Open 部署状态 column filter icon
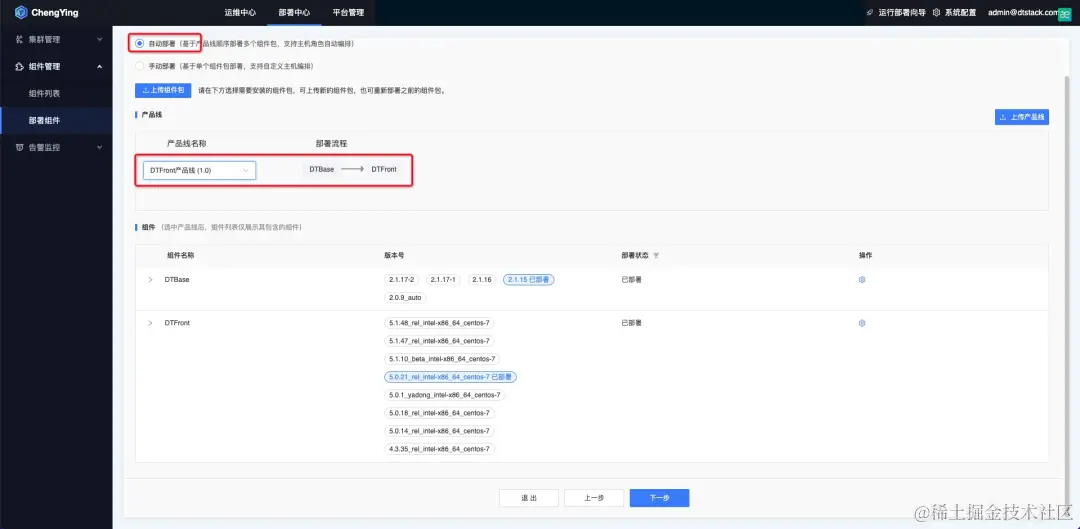The height and width of the screenshot is (529, 1080). 656,256
